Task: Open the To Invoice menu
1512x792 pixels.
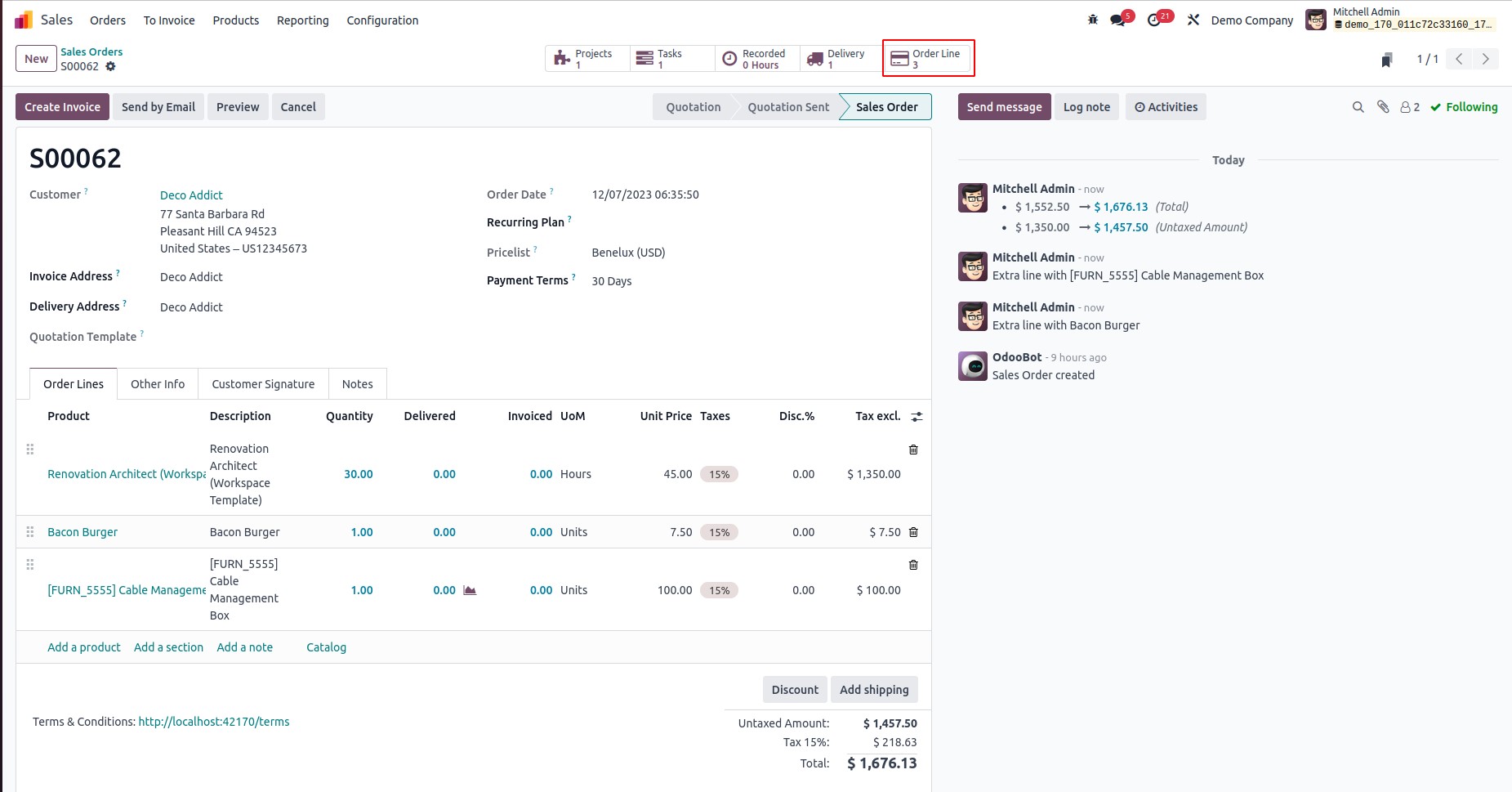Action: pyautogui.click(x=169, y=20)
